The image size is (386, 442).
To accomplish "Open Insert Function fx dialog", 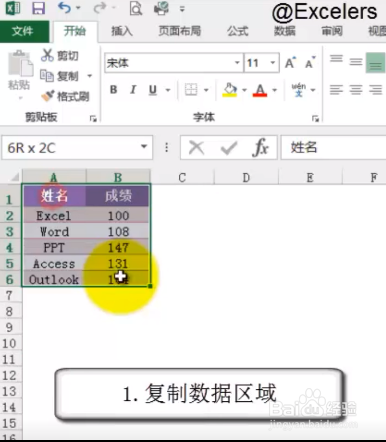I will 261,147.
